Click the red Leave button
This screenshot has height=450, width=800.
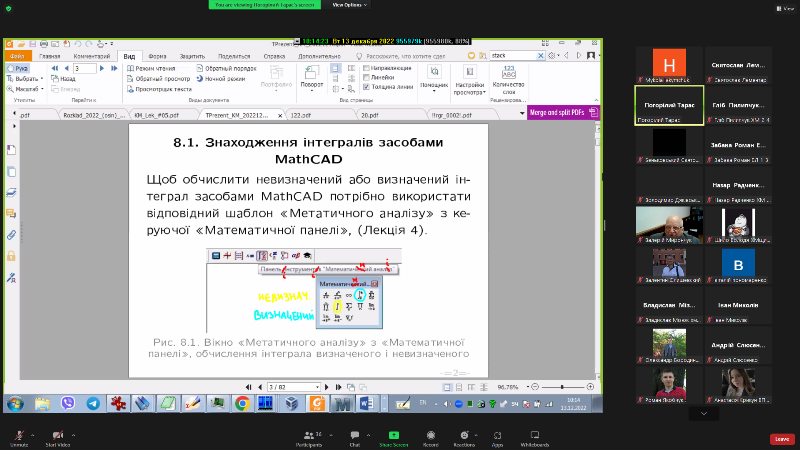[x=781, y=438]
